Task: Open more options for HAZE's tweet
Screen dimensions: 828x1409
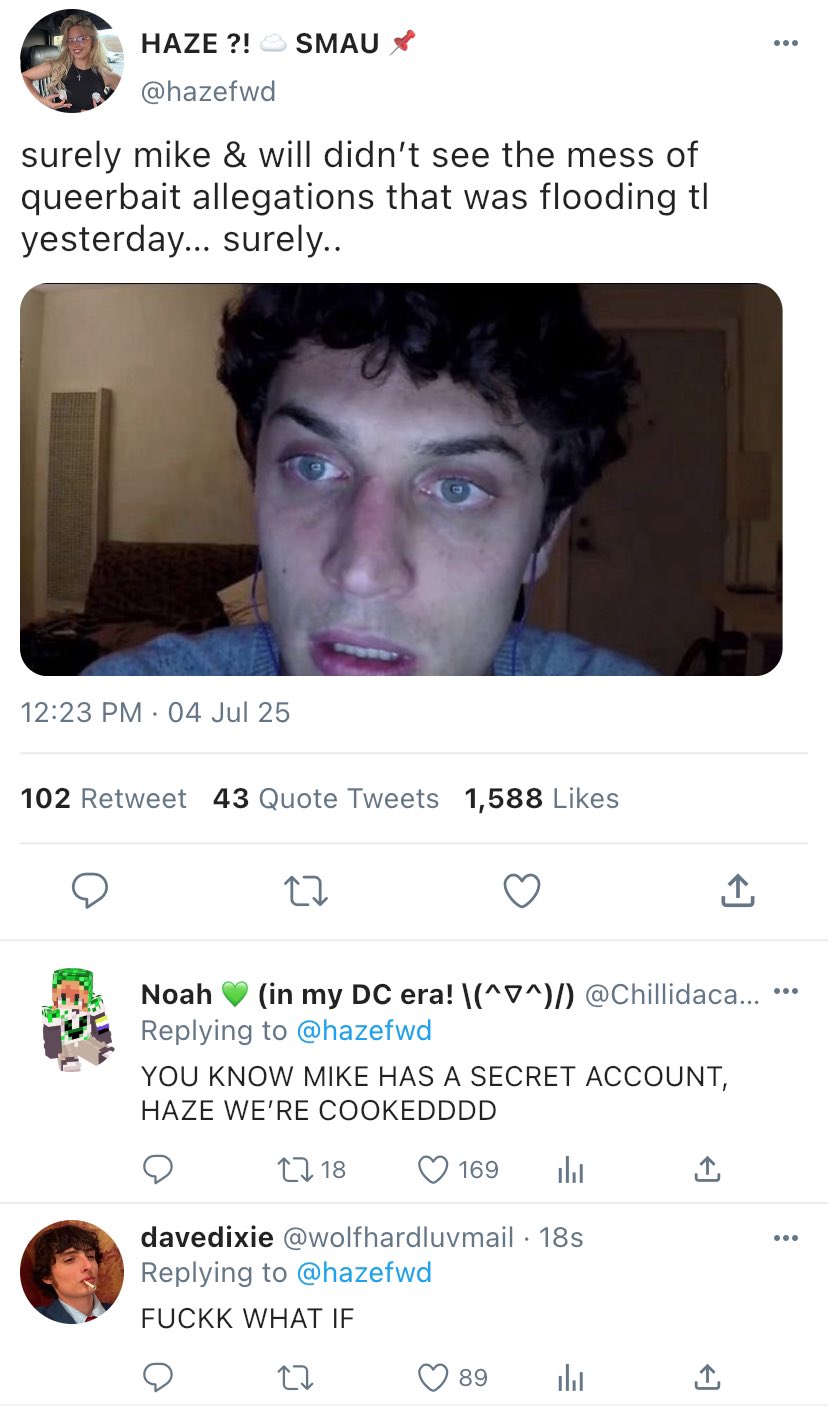Action: point(786,44)
